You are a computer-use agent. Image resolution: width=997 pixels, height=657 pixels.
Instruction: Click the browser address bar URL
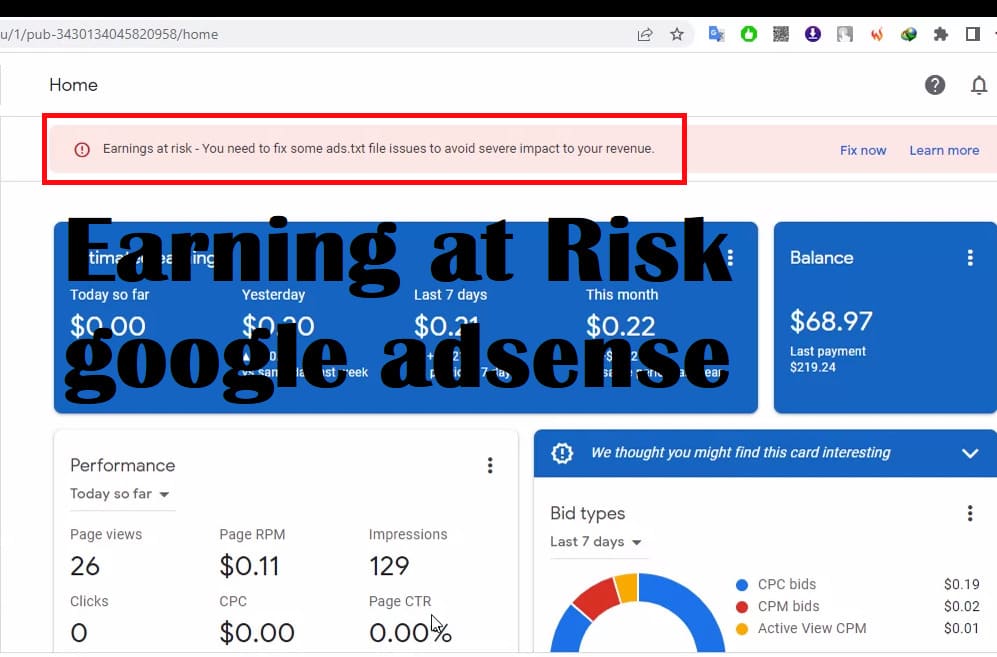[300, 34]
